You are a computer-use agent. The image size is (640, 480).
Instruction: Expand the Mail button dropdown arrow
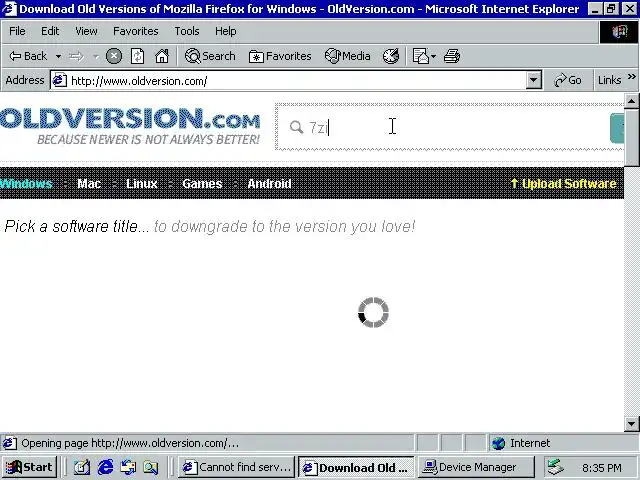coord(433,56)
